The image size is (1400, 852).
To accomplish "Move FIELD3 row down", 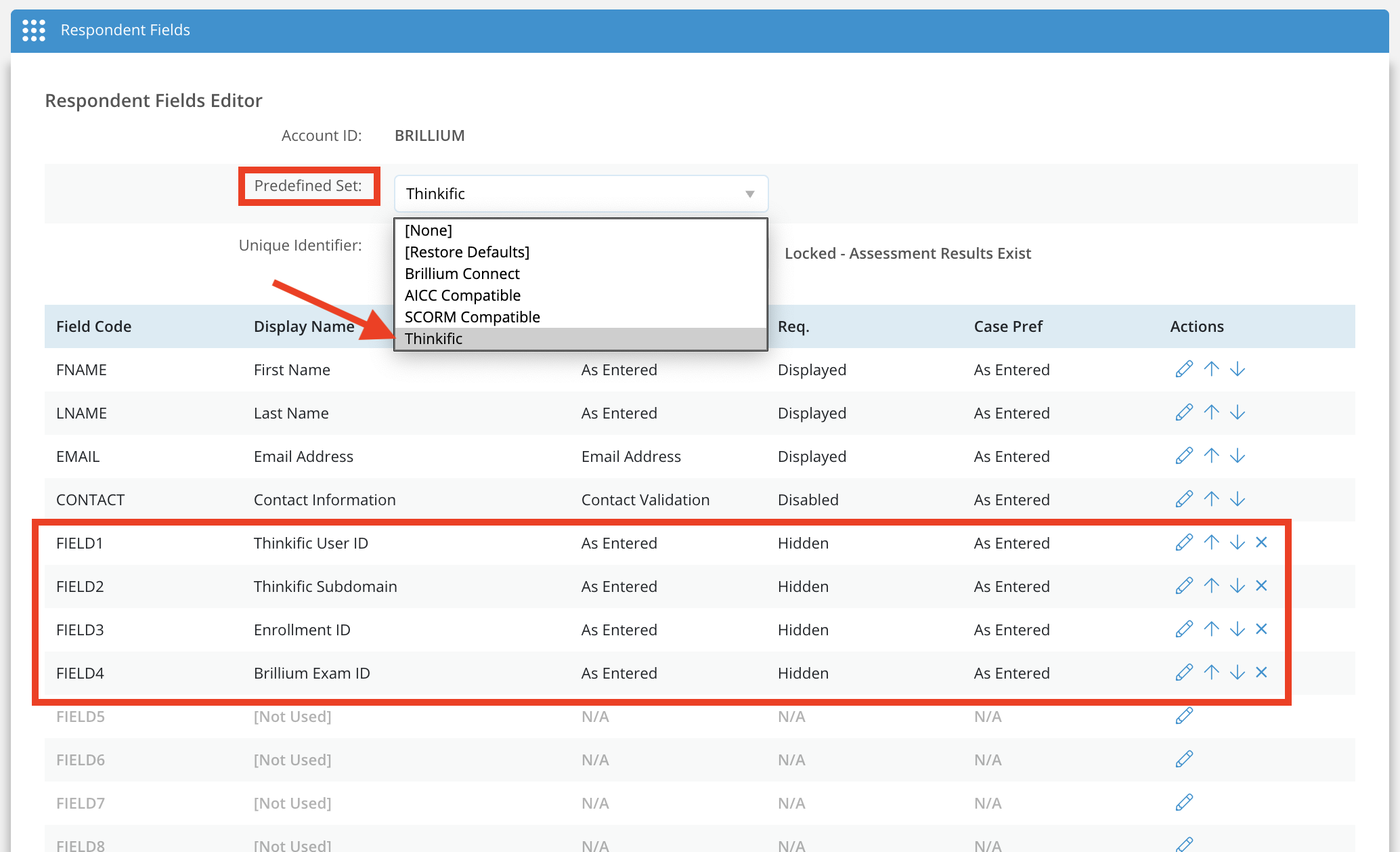I will click(1238, 629).
